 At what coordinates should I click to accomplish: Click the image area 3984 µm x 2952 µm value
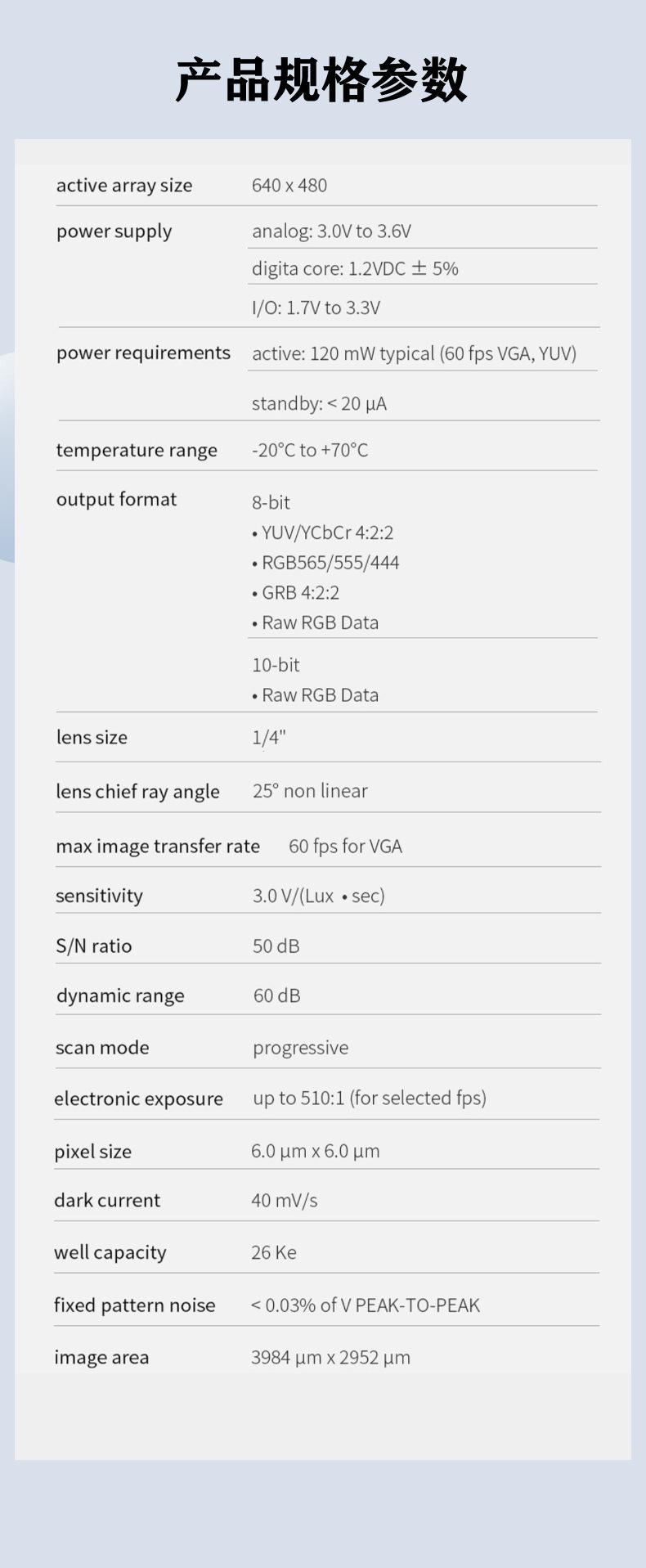tap(330, 1357)
